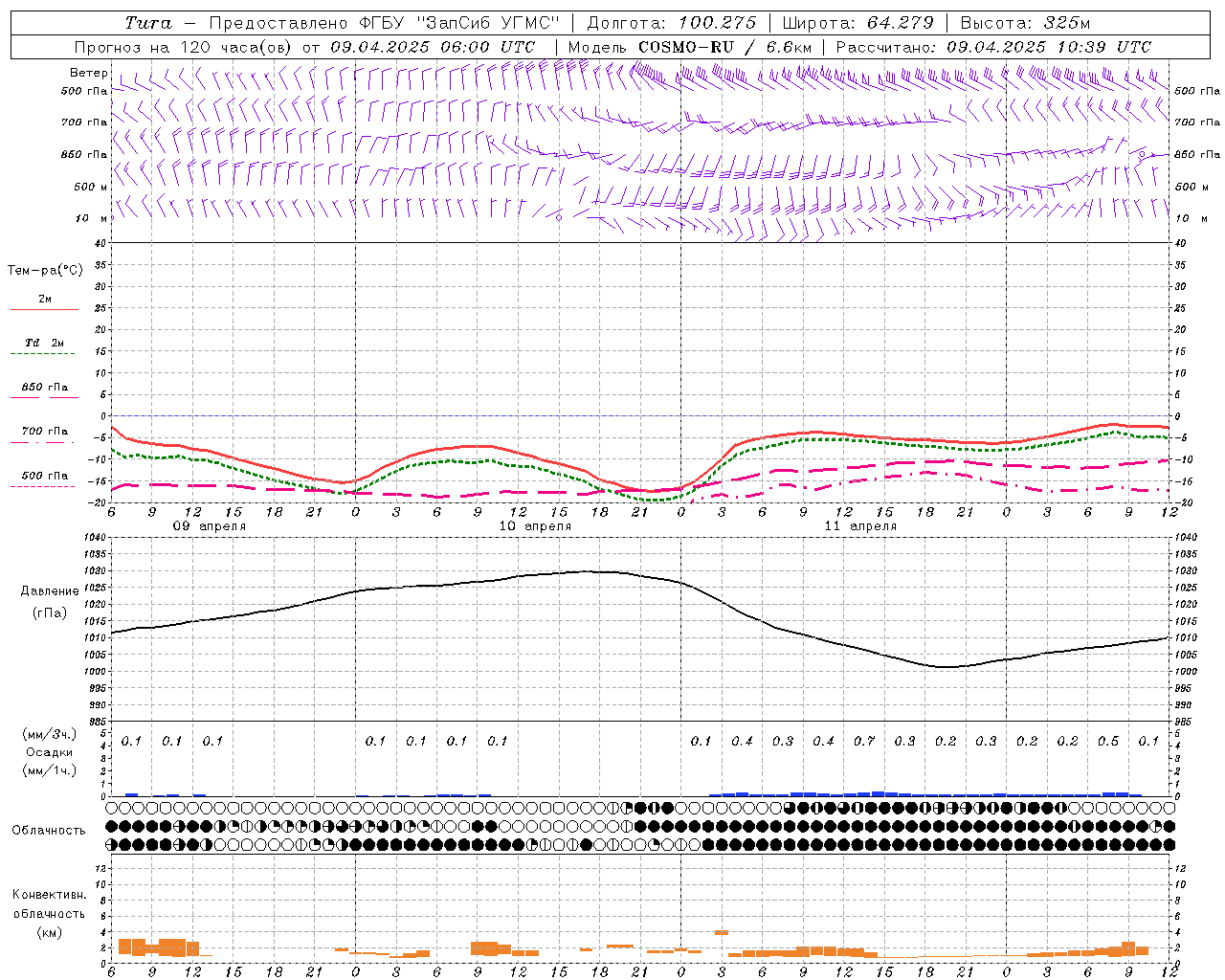Click the model name "COSMO-RU / 6.6км"
The height and width of the screenshot is (980, 1225).
724,47
